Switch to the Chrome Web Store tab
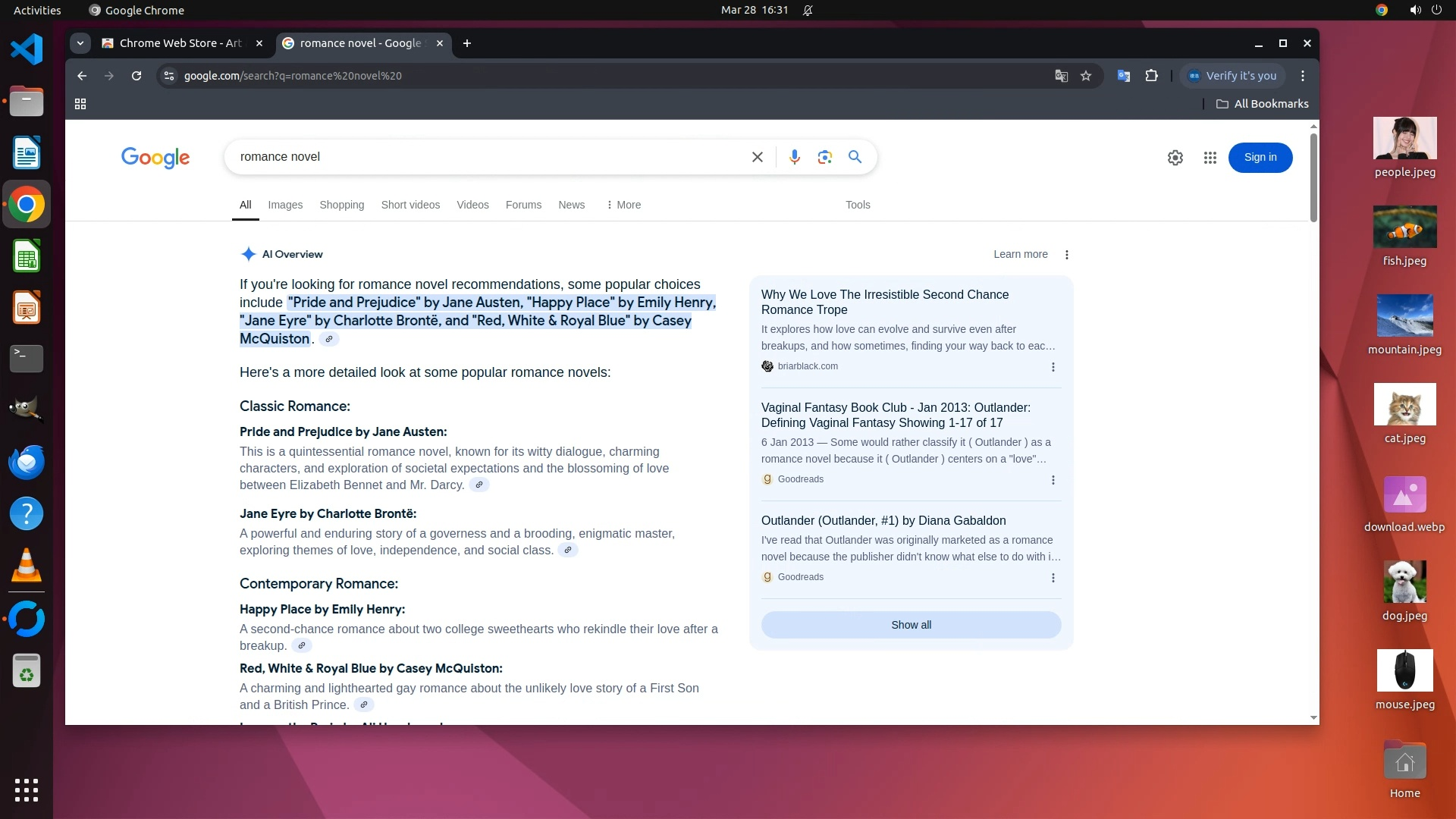1456x819 pixels. tap(180, 43)
